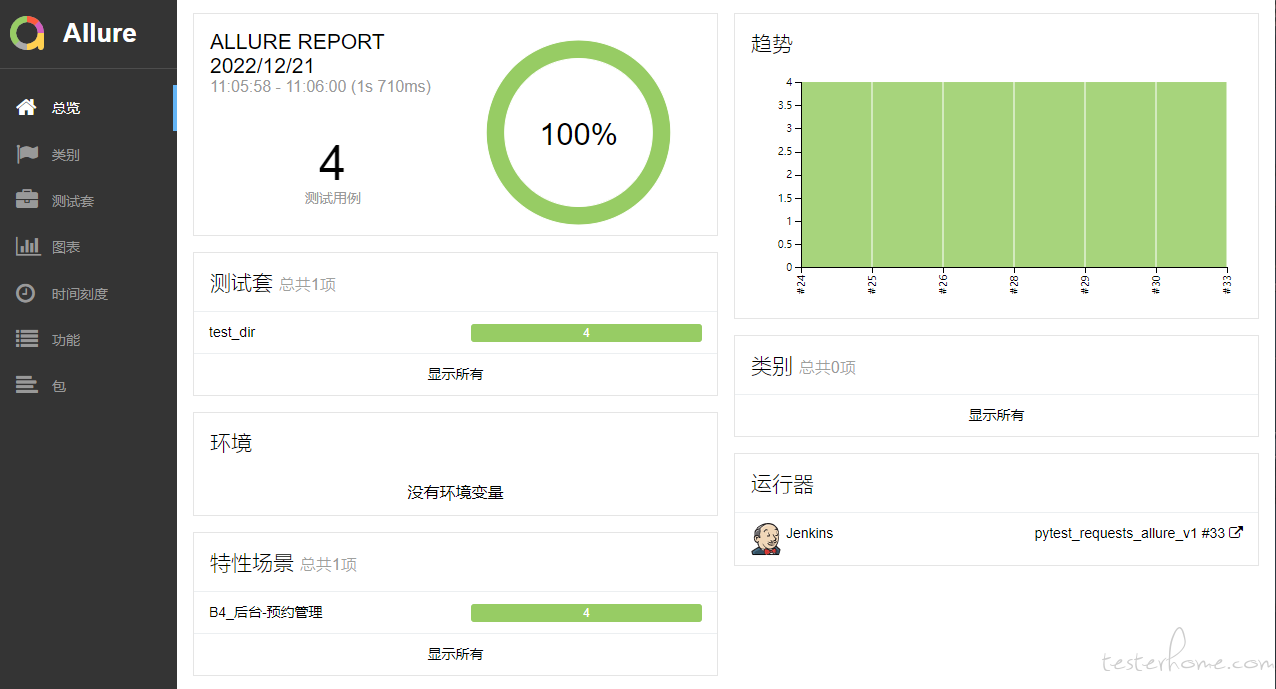Click the ALLURE REPORT 2022/12/21 title
The image size is (1276, 689).
pos(297,54)
